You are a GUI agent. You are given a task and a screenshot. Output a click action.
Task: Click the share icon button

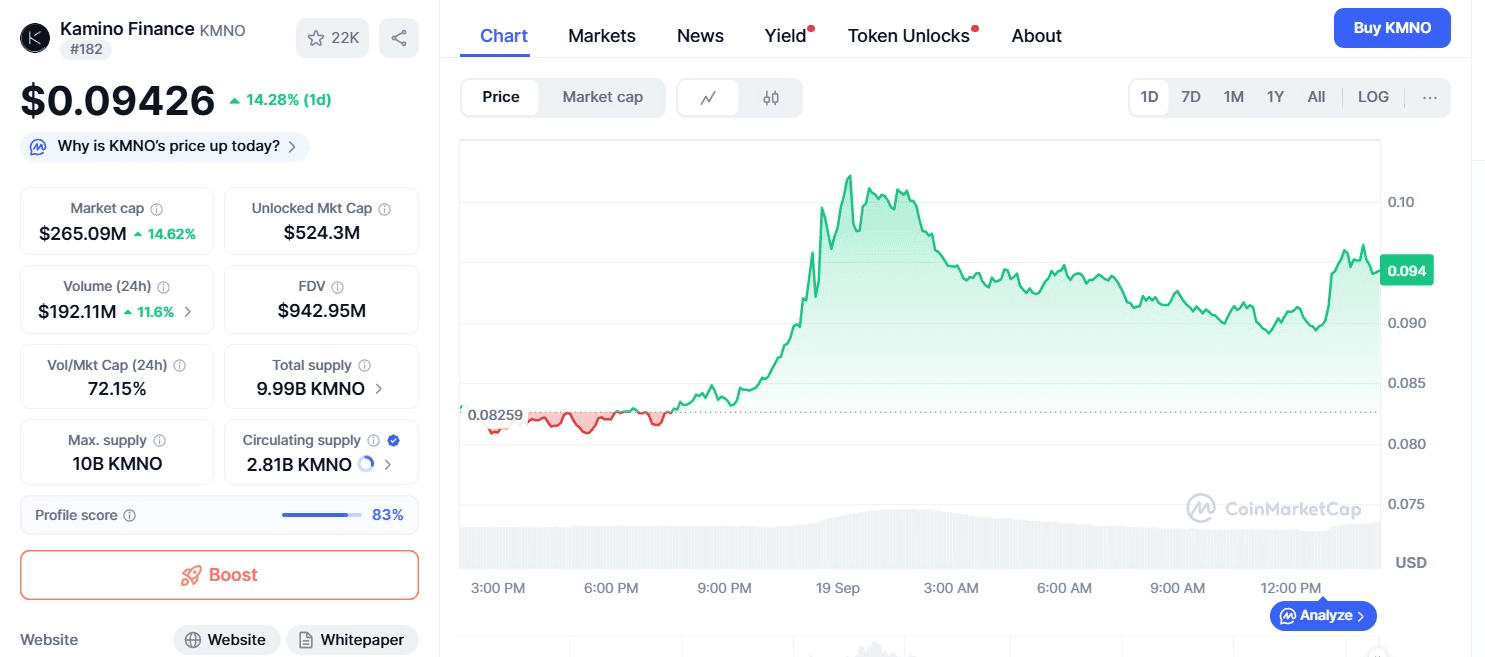point(399,38)
